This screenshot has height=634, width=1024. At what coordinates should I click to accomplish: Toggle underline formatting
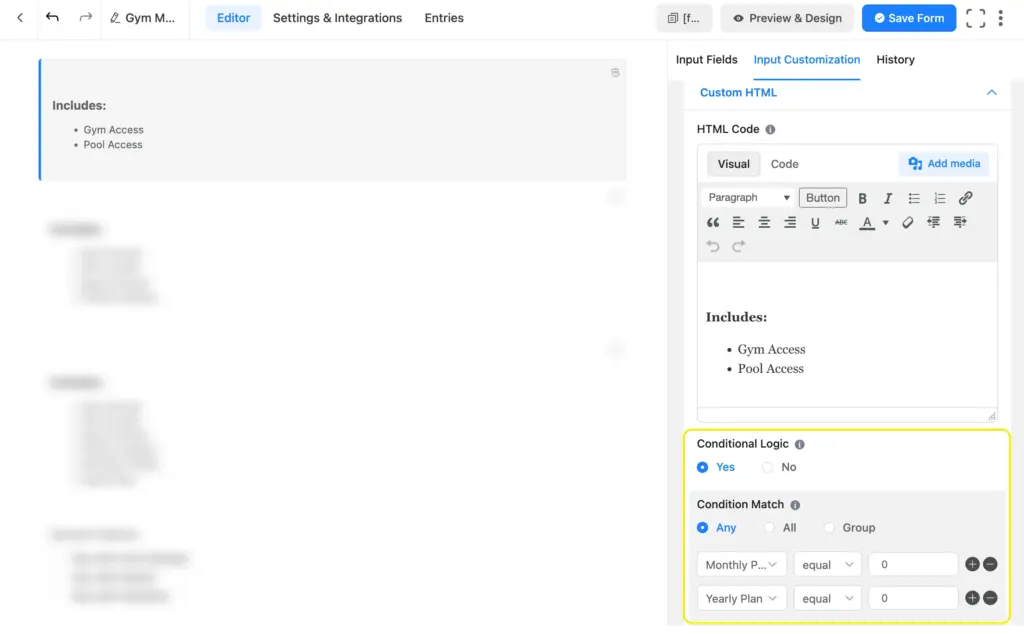[815, 222]
